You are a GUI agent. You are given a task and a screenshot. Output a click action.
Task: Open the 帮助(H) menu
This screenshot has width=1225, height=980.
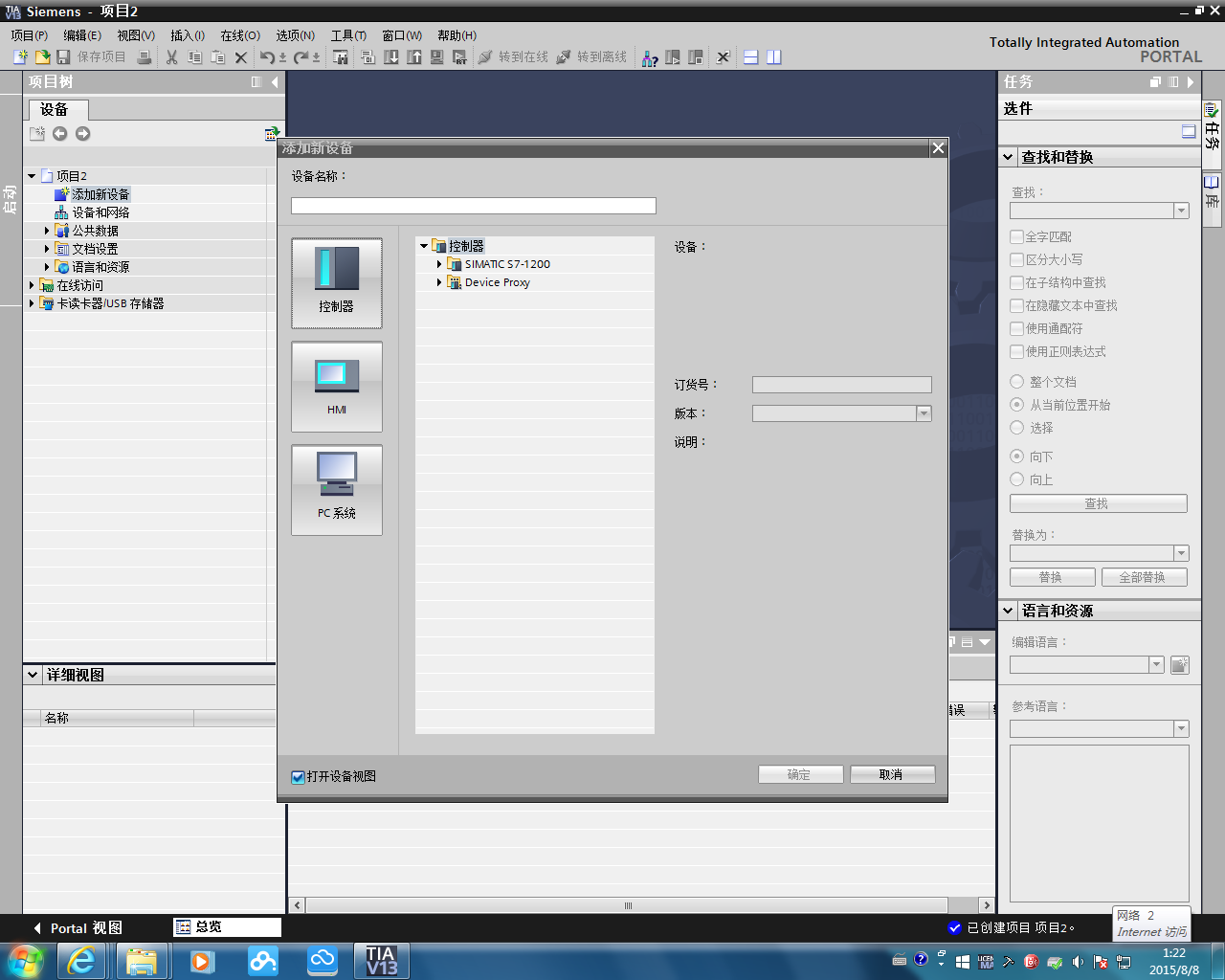tap(457, 35)
